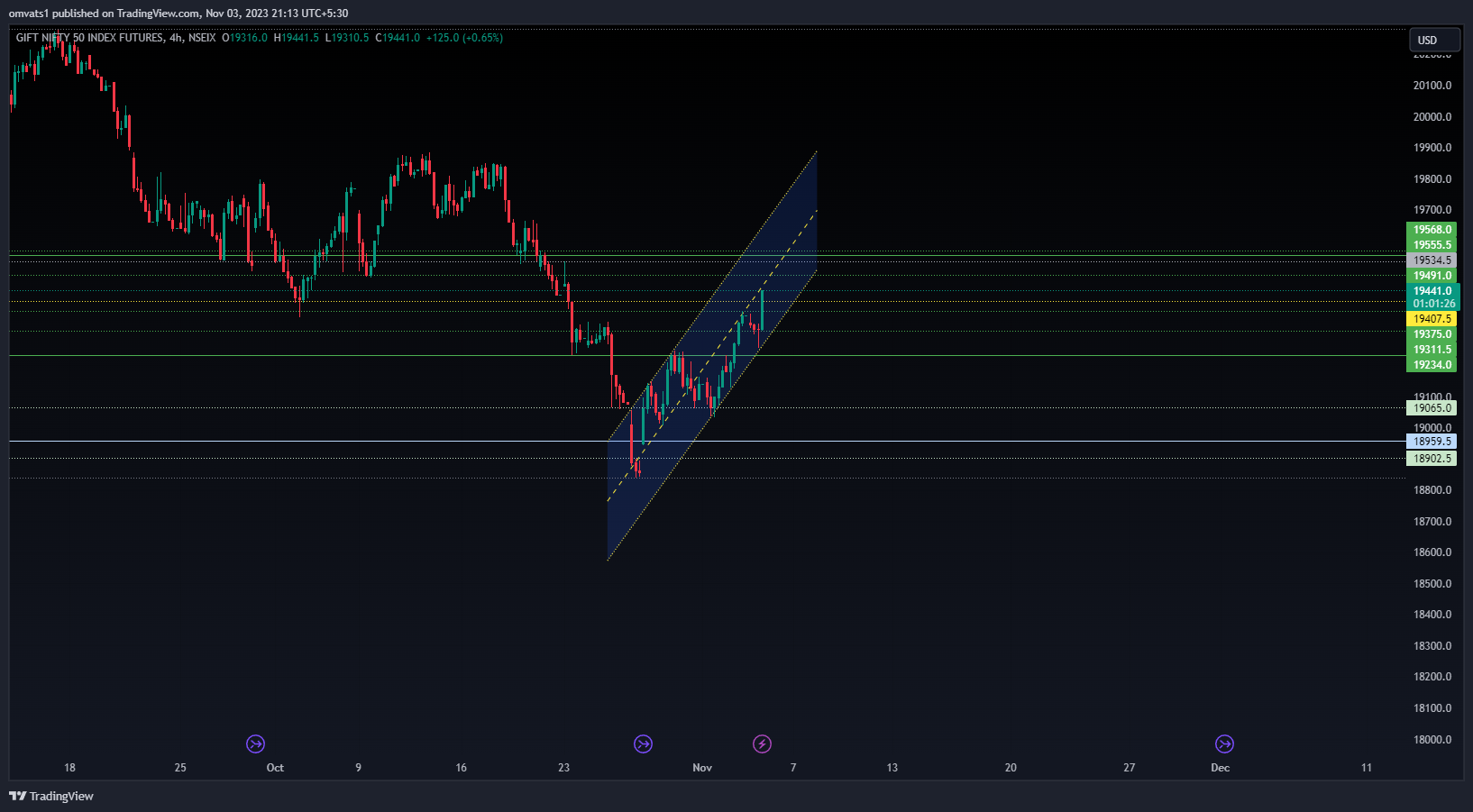Click the 18500.0 level on price axis
The image size is (1473, 812).
[x=1432, y=584]
